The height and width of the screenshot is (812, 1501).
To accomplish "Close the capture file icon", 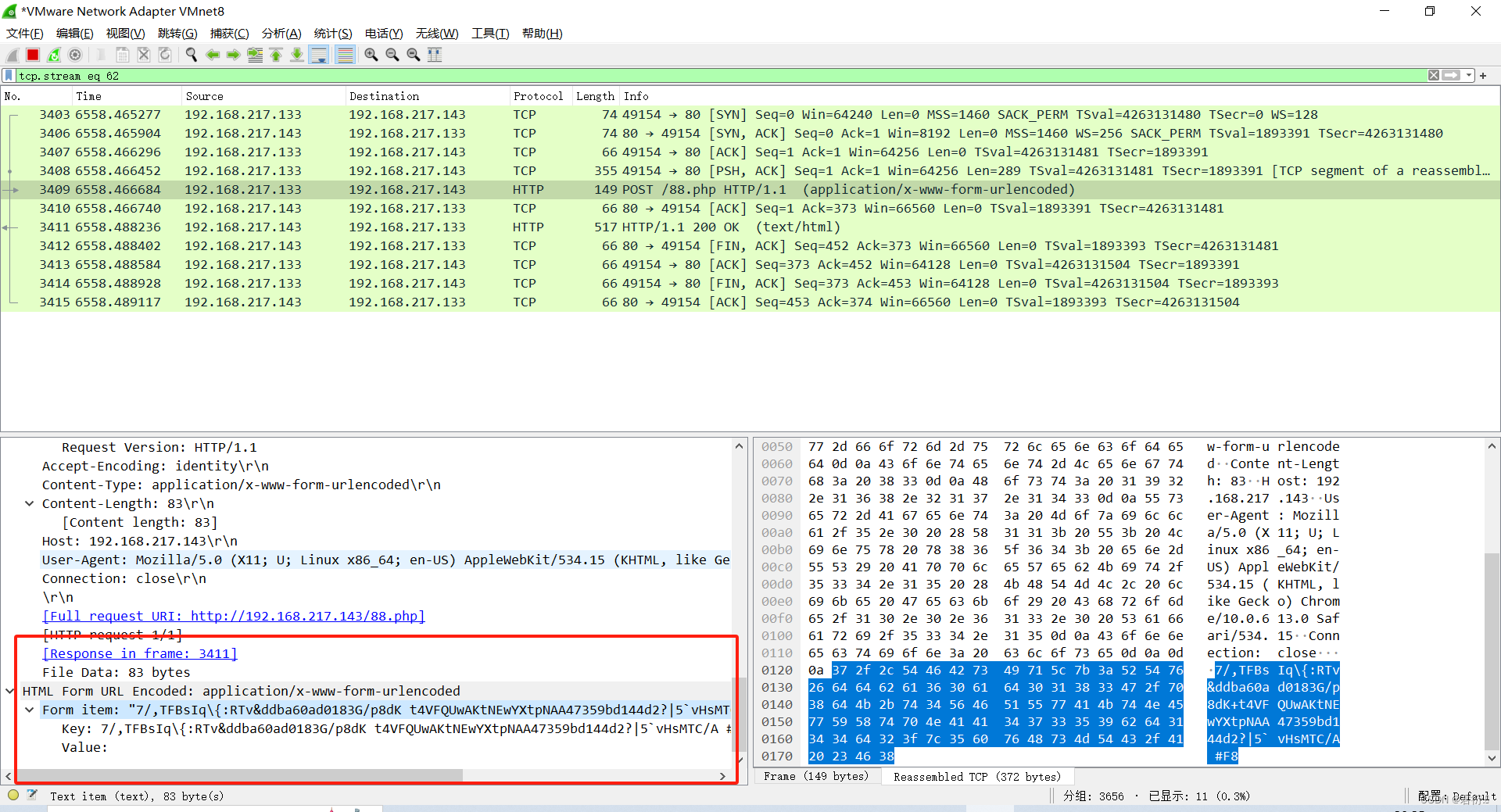I will (x=144, y=55).
